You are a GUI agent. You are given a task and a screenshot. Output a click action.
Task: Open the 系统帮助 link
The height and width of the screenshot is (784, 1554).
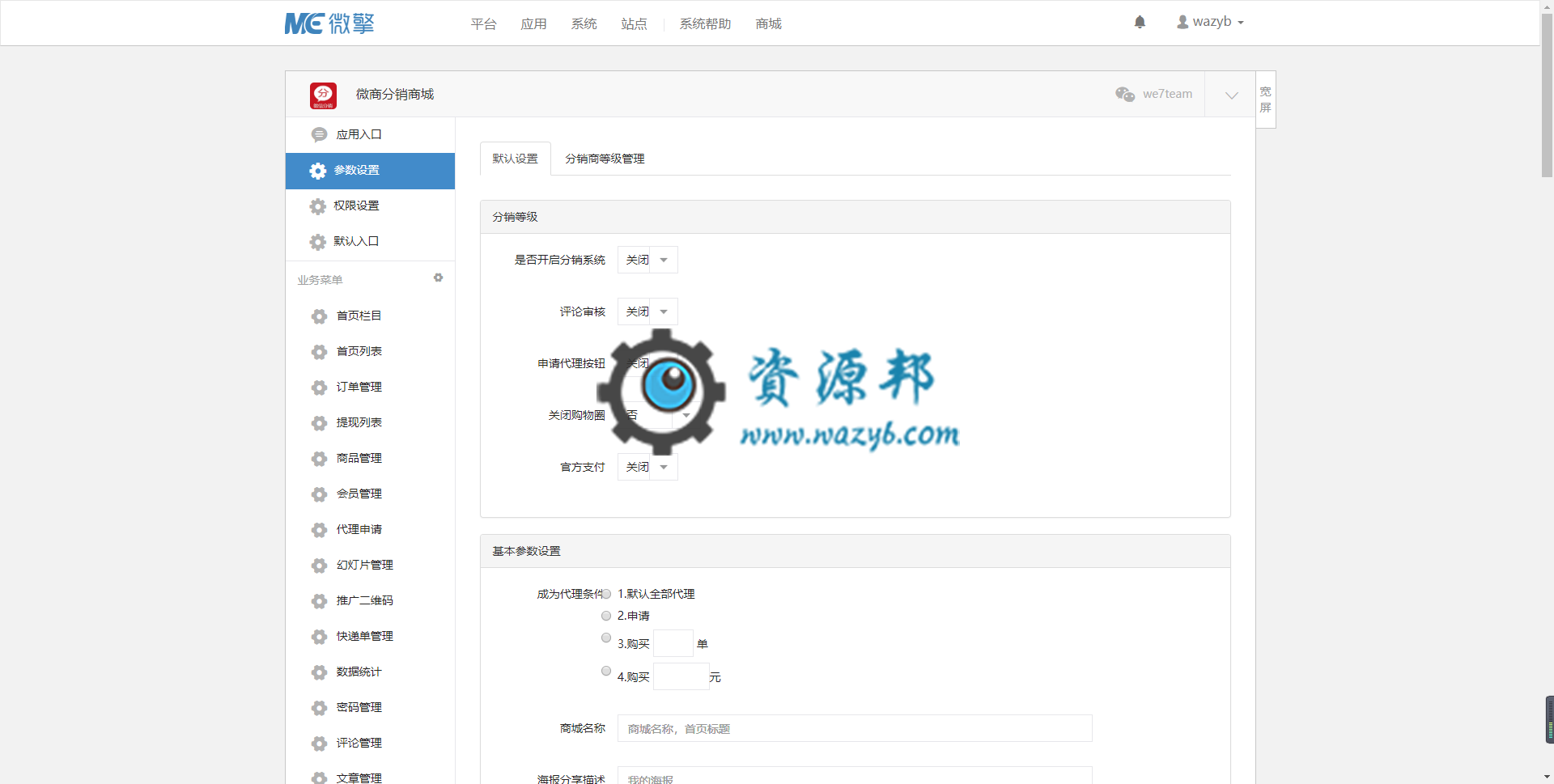(x=705, y=24)
